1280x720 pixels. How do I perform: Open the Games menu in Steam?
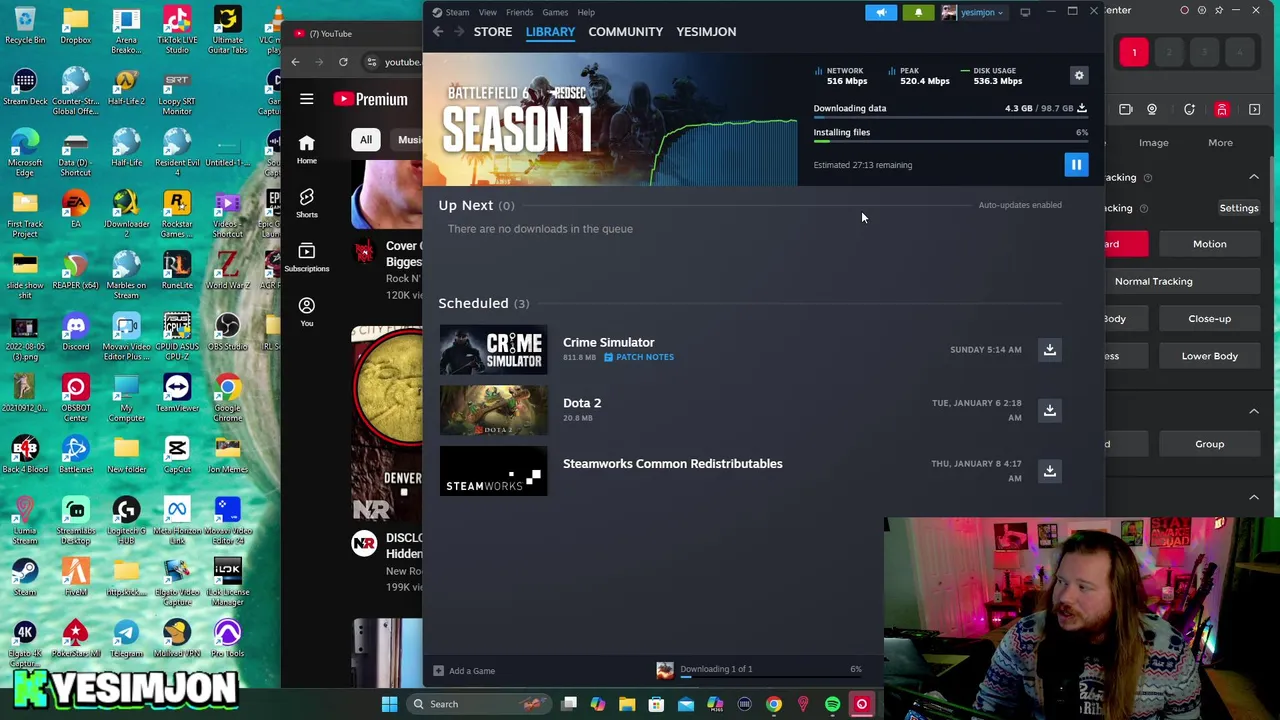click(x=555, y=12)
